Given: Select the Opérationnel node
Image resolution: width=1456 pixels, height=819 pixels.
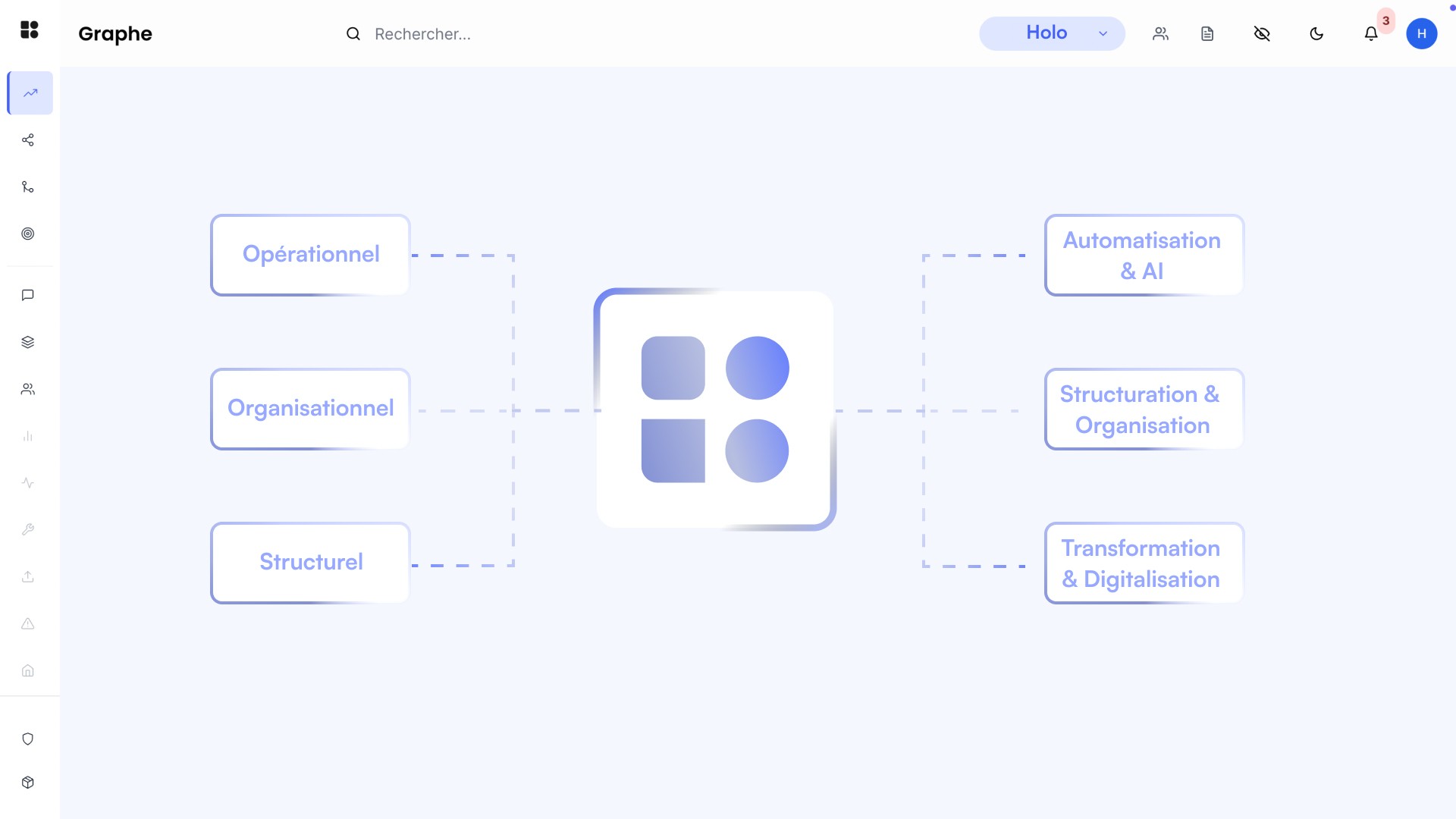Looking at the screenshot, I should [310, 255].
